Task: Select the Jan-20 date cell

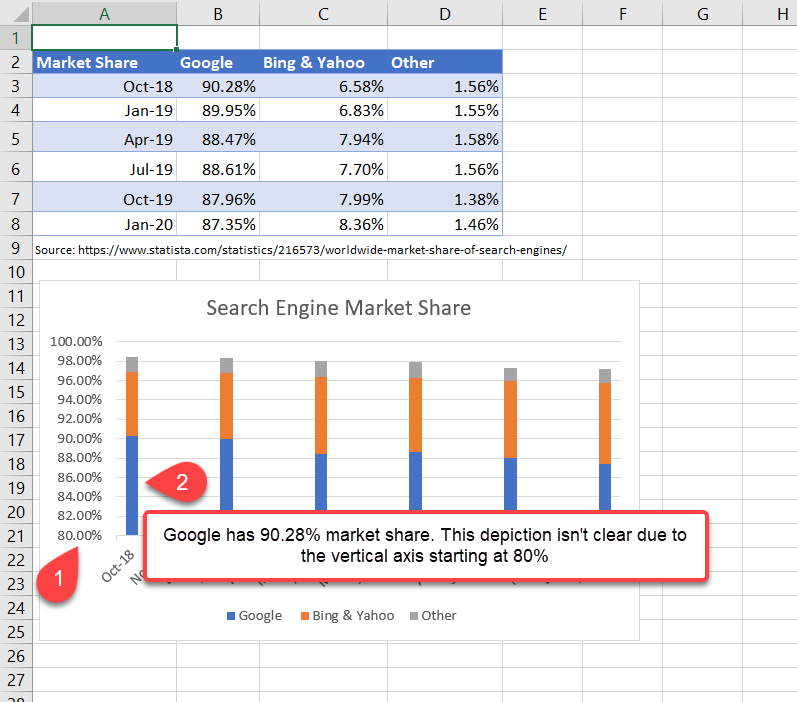Action: (x=104, y=224)
